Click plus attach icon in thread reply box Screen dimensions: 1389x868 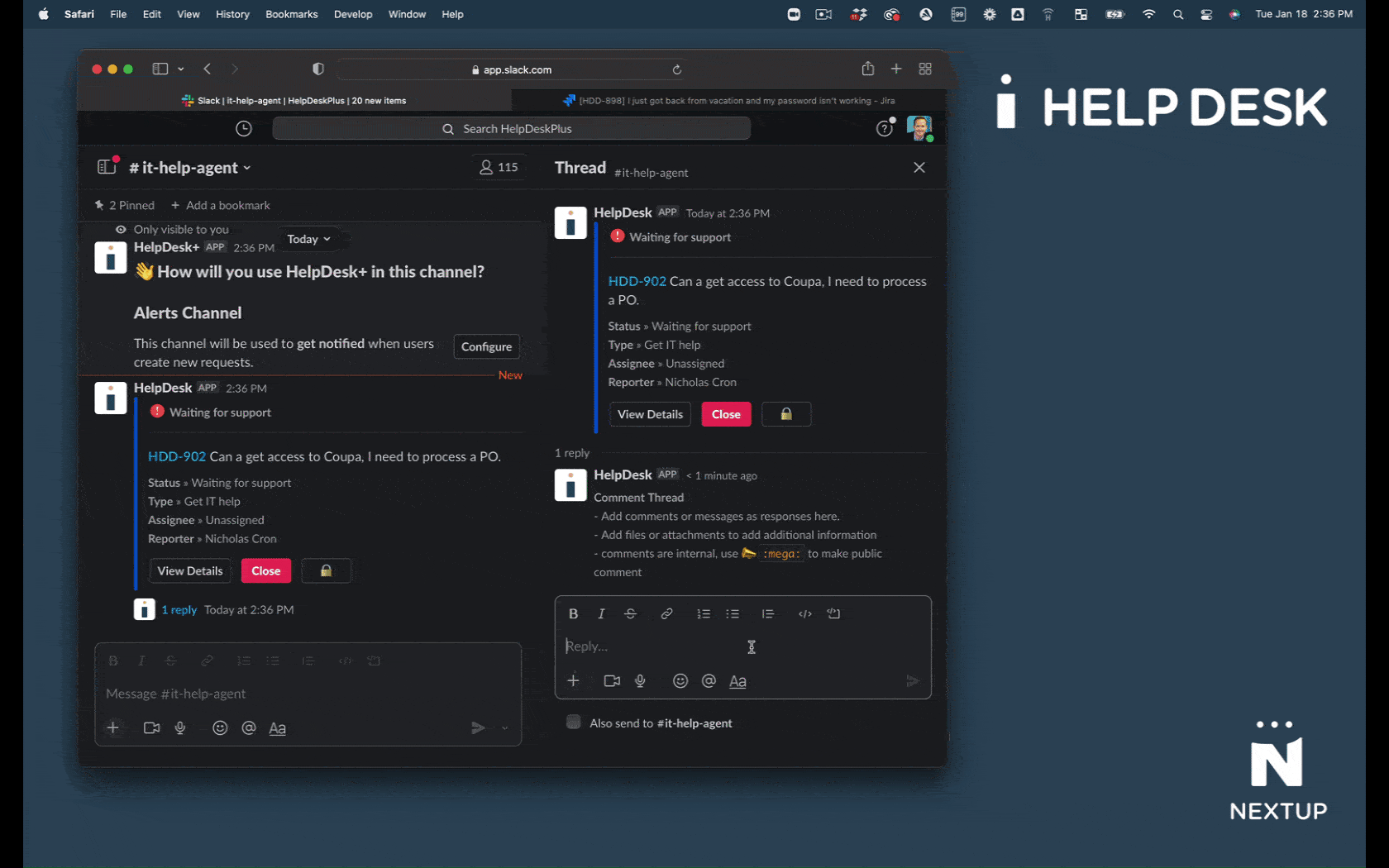[573, 680]
